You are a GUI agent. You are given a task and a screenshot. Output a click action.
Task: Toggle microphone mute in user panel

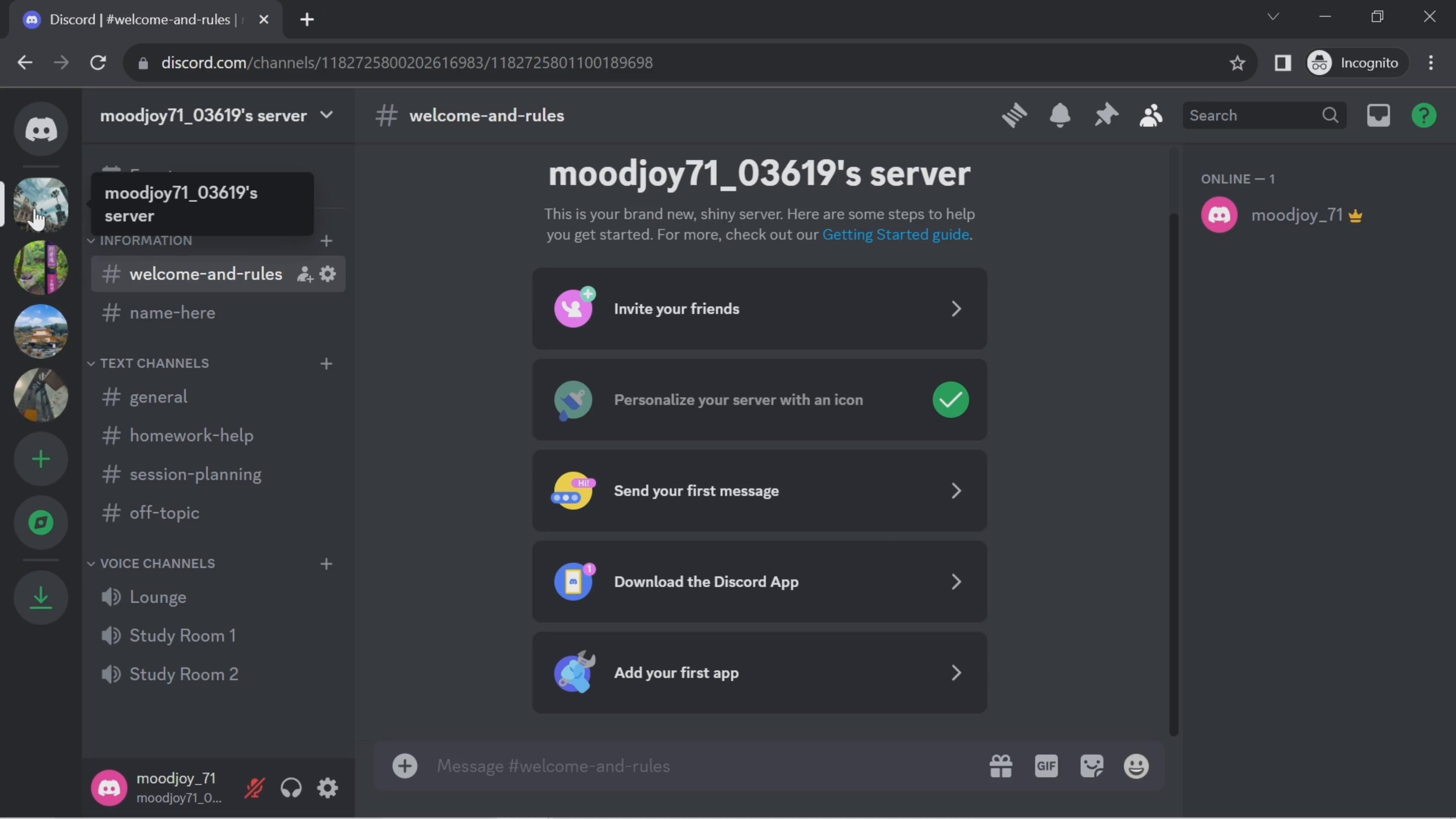254,788
